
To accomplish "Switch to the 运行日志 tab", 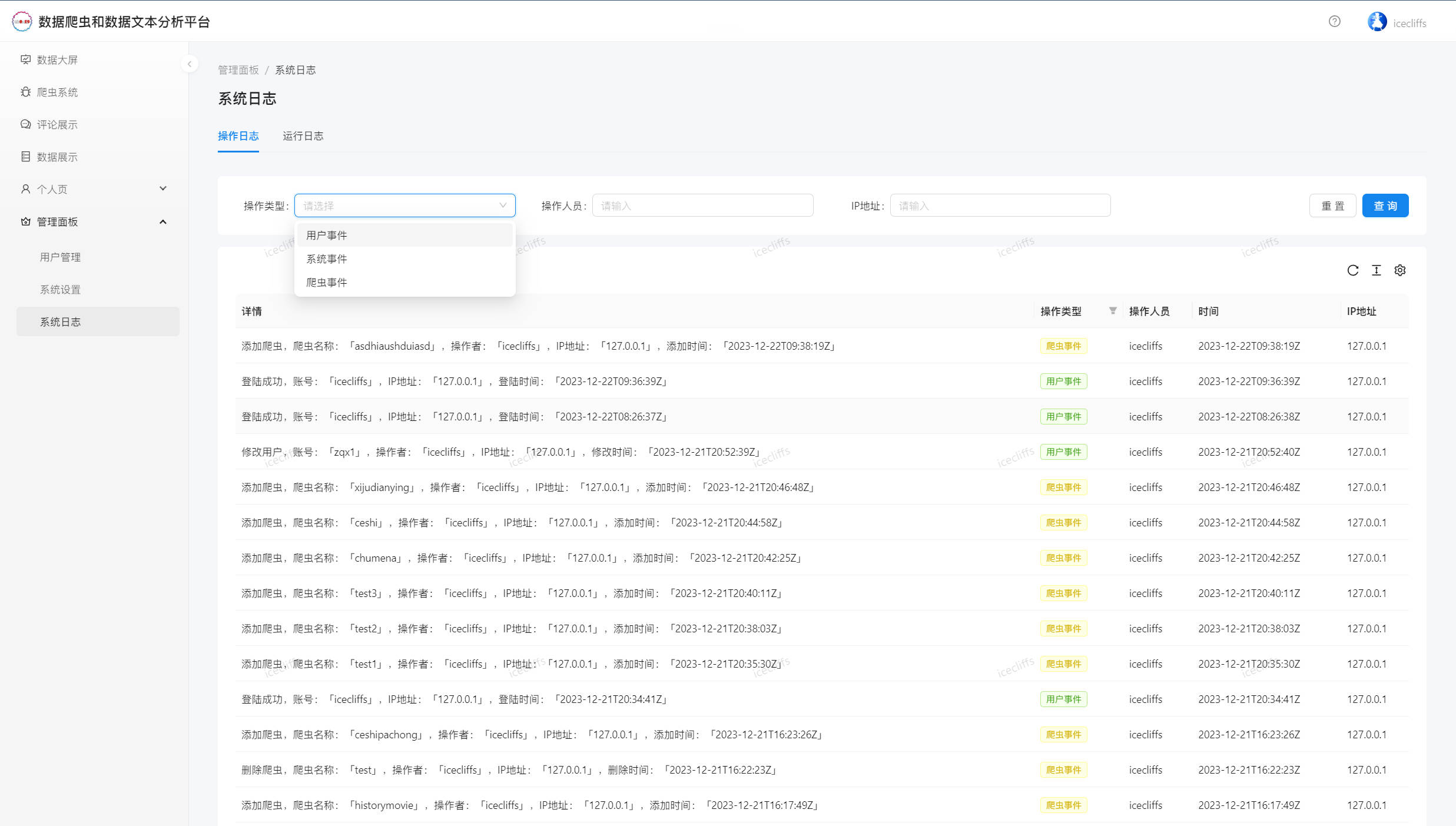I will point(303,136).
